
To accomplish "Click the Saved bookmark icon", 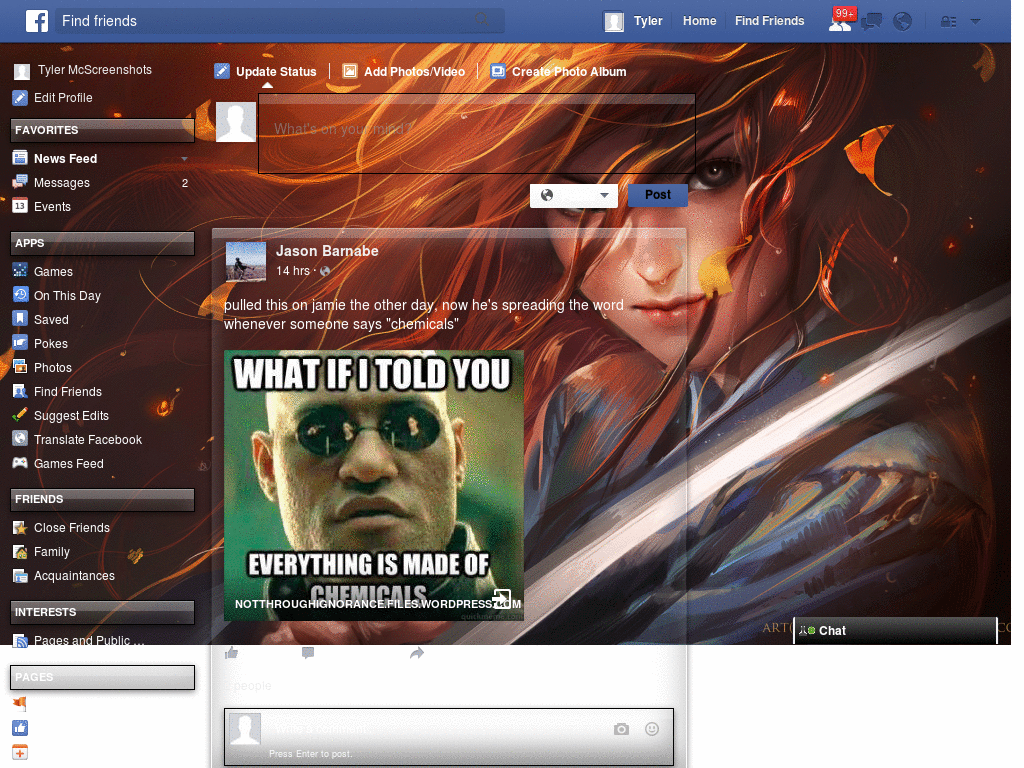I will 20,319.
